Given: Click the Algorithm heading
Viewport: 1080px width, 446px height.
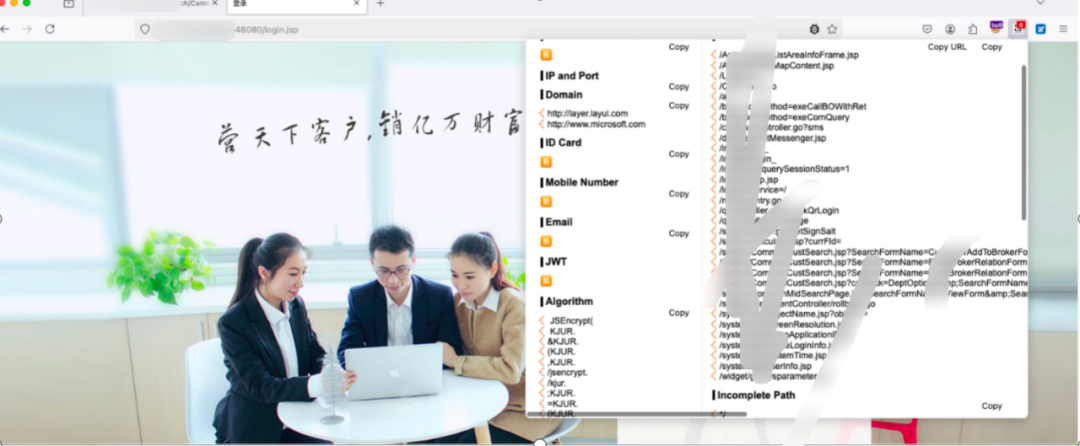Looking at the screenshot, I should coord(569,301).
